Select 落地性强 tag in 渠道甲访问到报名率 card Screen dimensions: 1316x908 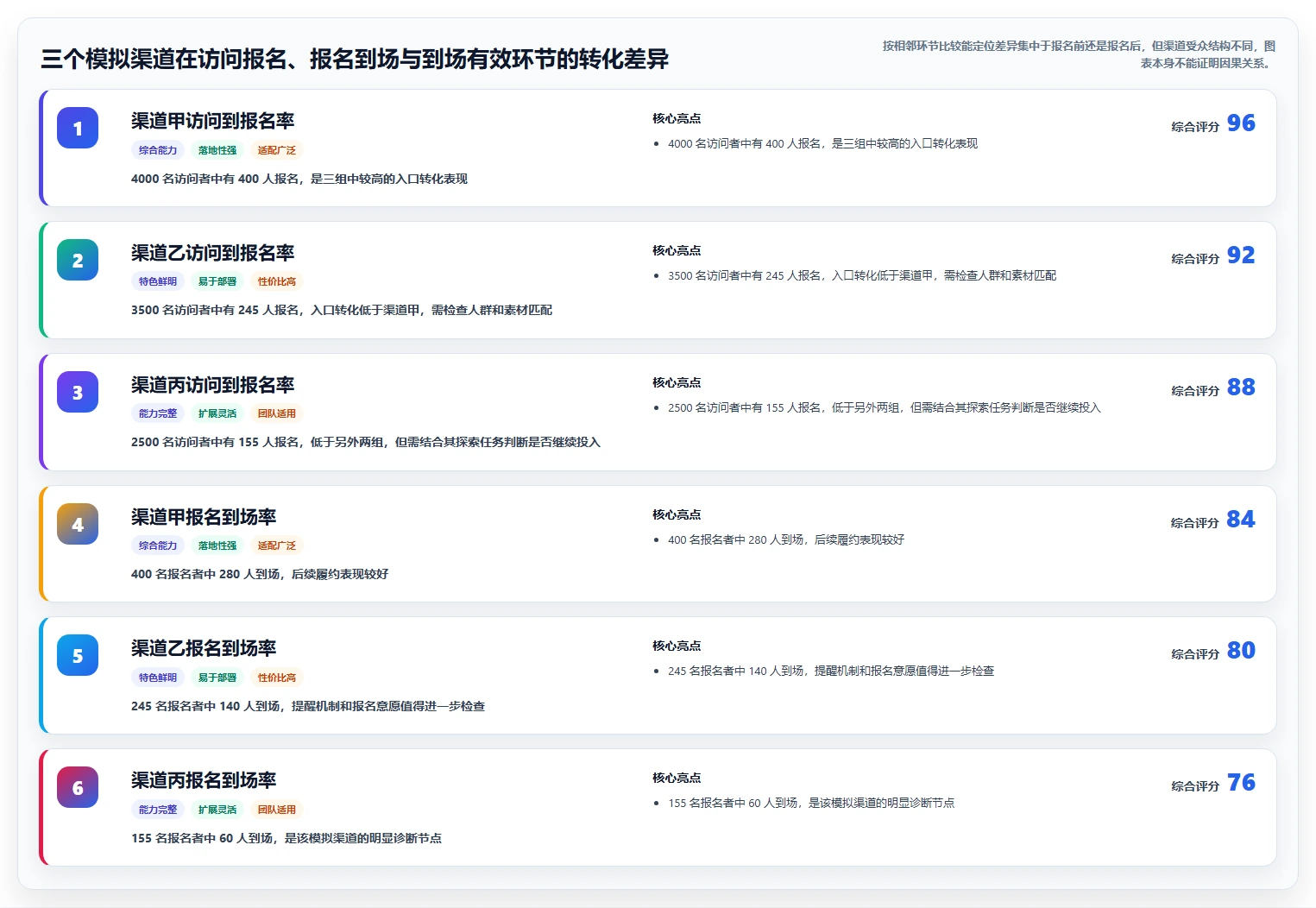pyautogui.click(x=217, y=150)
